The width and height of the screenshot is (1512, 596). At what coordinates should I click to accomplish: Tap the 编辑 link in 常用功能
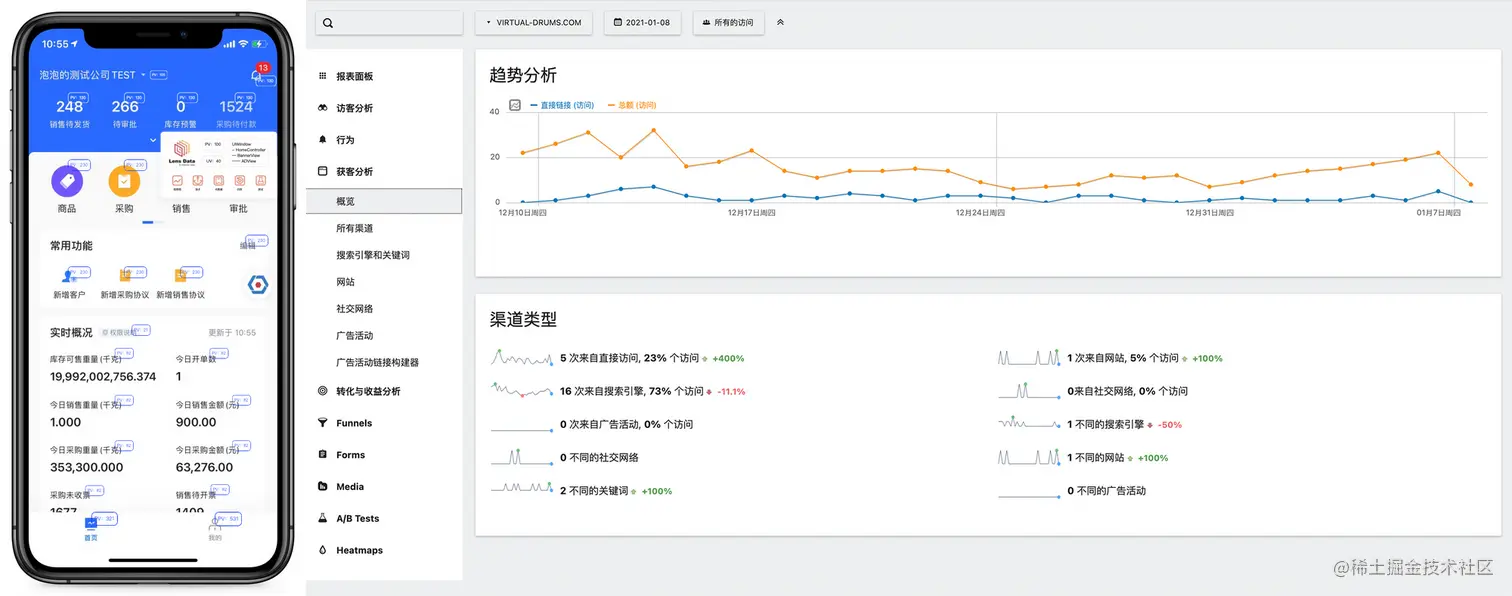coord(247,245)
